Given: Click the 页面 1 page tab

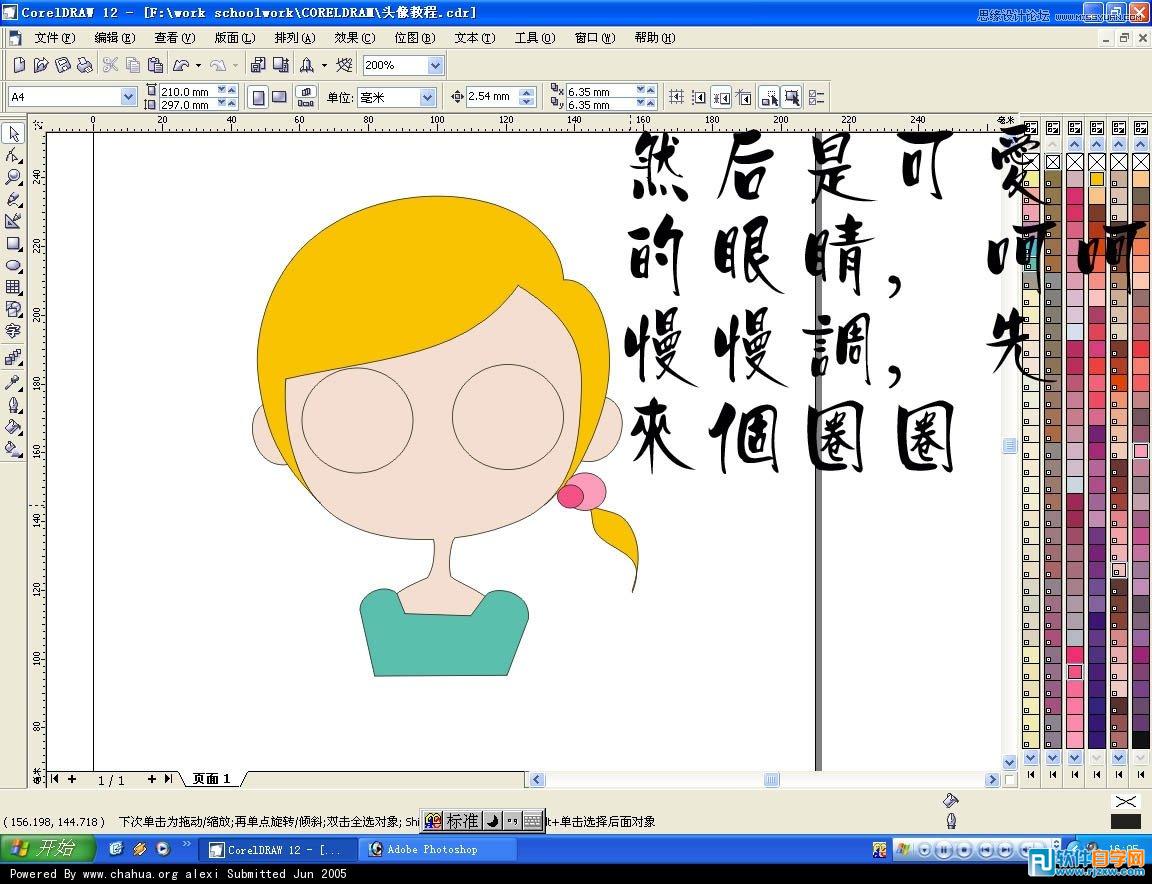Looking at the screenshot, I should (210, 778).
